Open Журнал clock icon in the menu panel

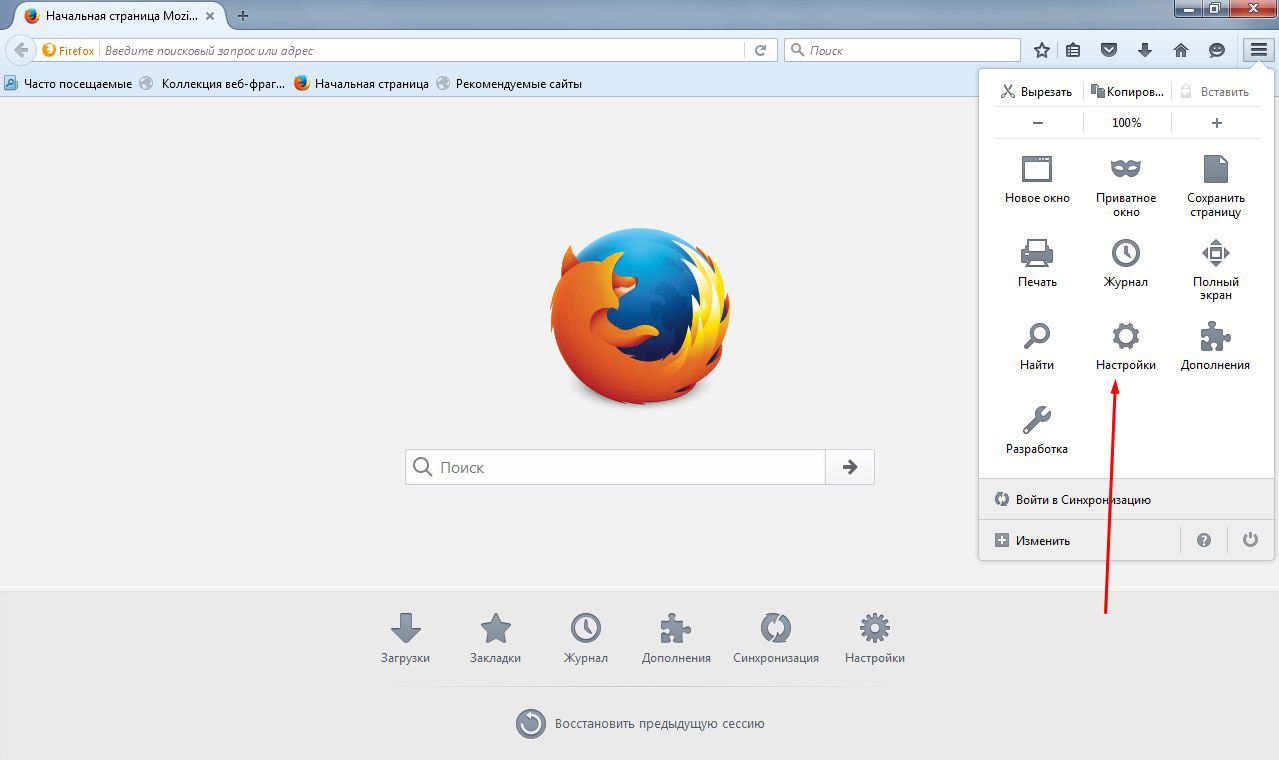pyautogui.click(x=1125, y=263)
